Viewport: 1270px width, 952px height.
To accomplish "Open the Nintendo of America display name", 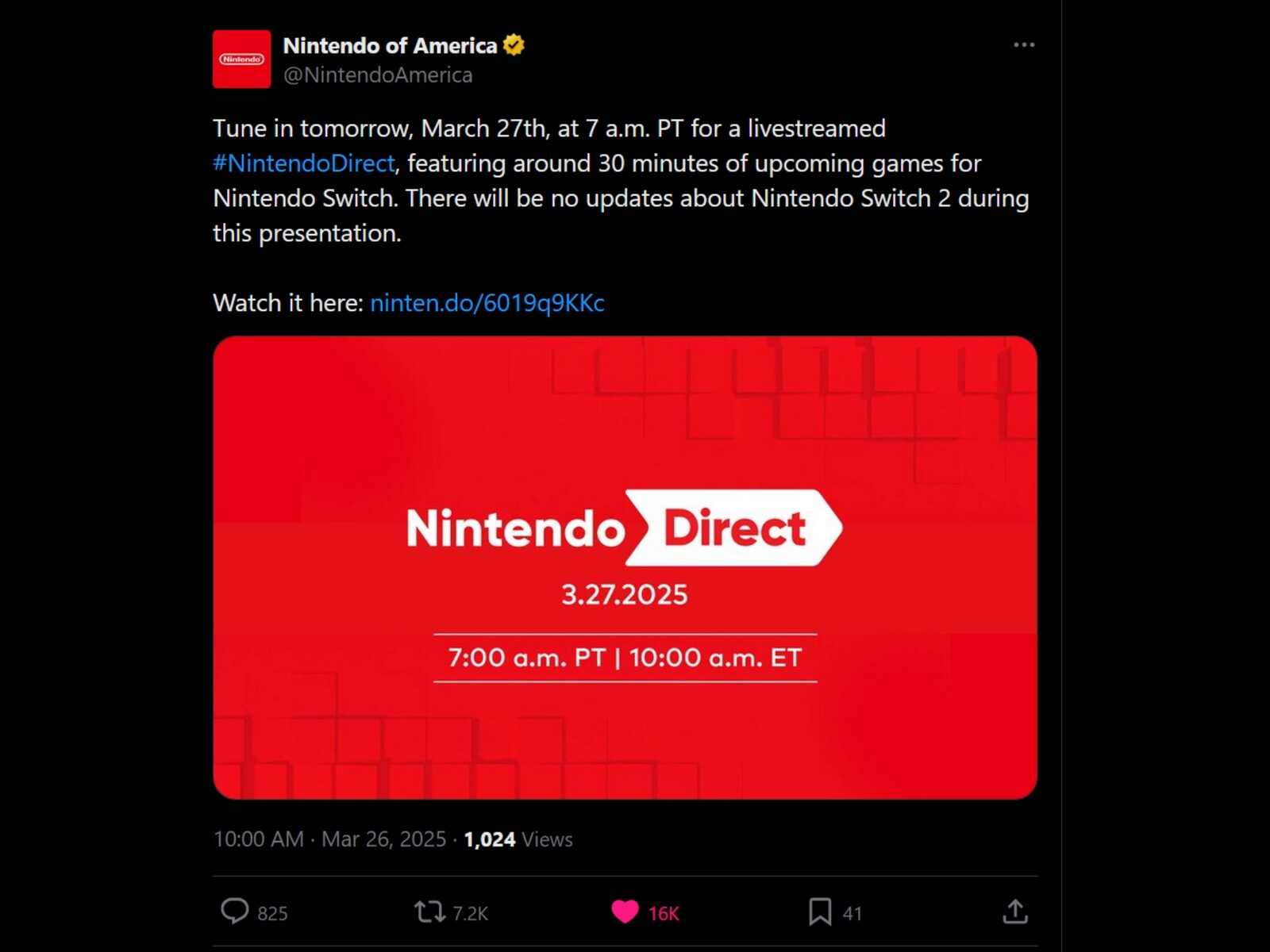I will point(390,45).
